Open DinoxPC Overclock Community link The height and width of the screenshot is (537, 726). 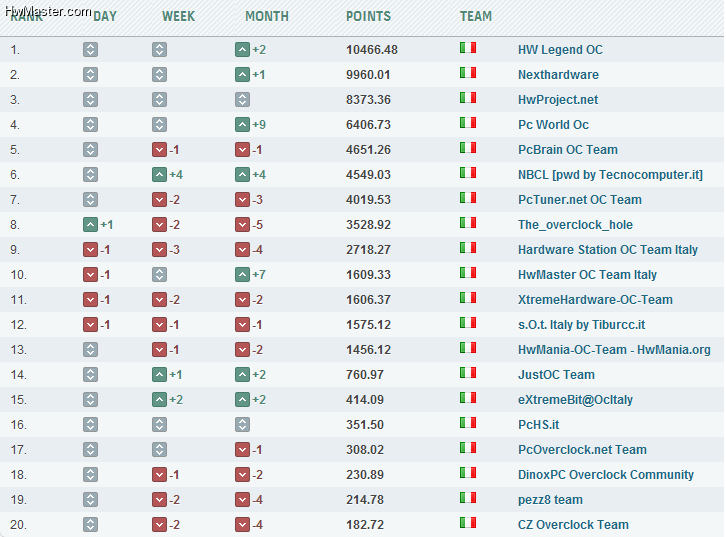pos(606,475)
